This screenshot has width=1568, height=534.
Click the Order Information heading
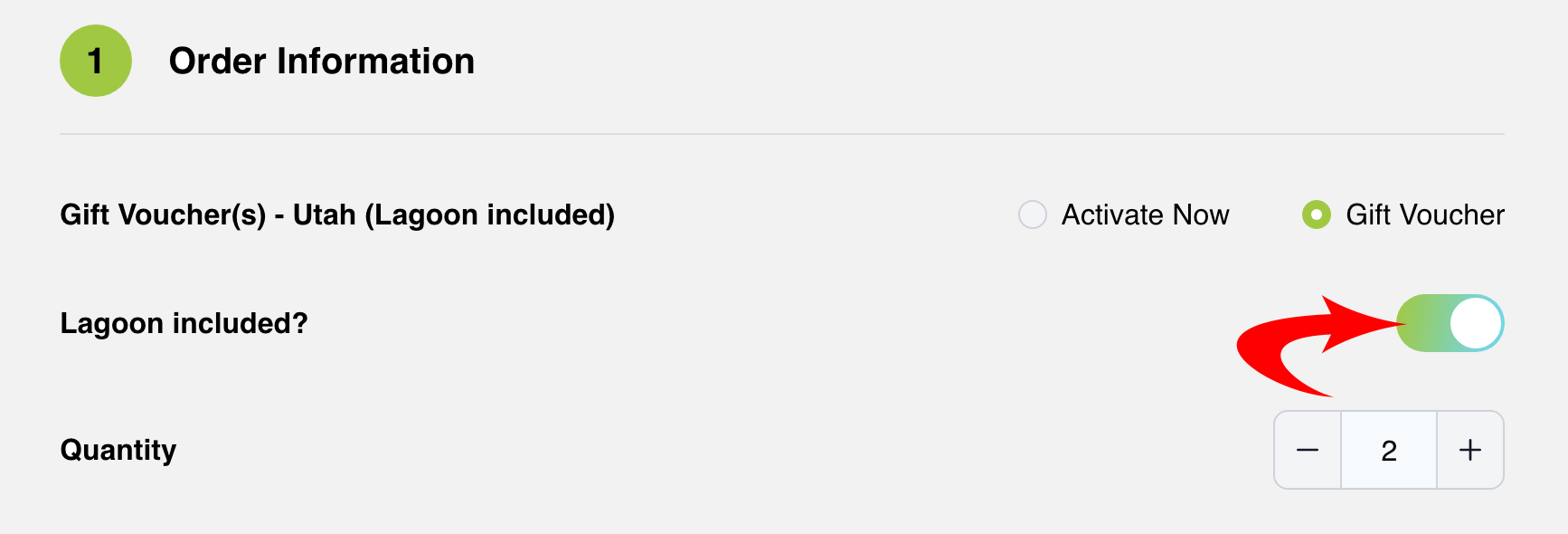click(321, 61)
